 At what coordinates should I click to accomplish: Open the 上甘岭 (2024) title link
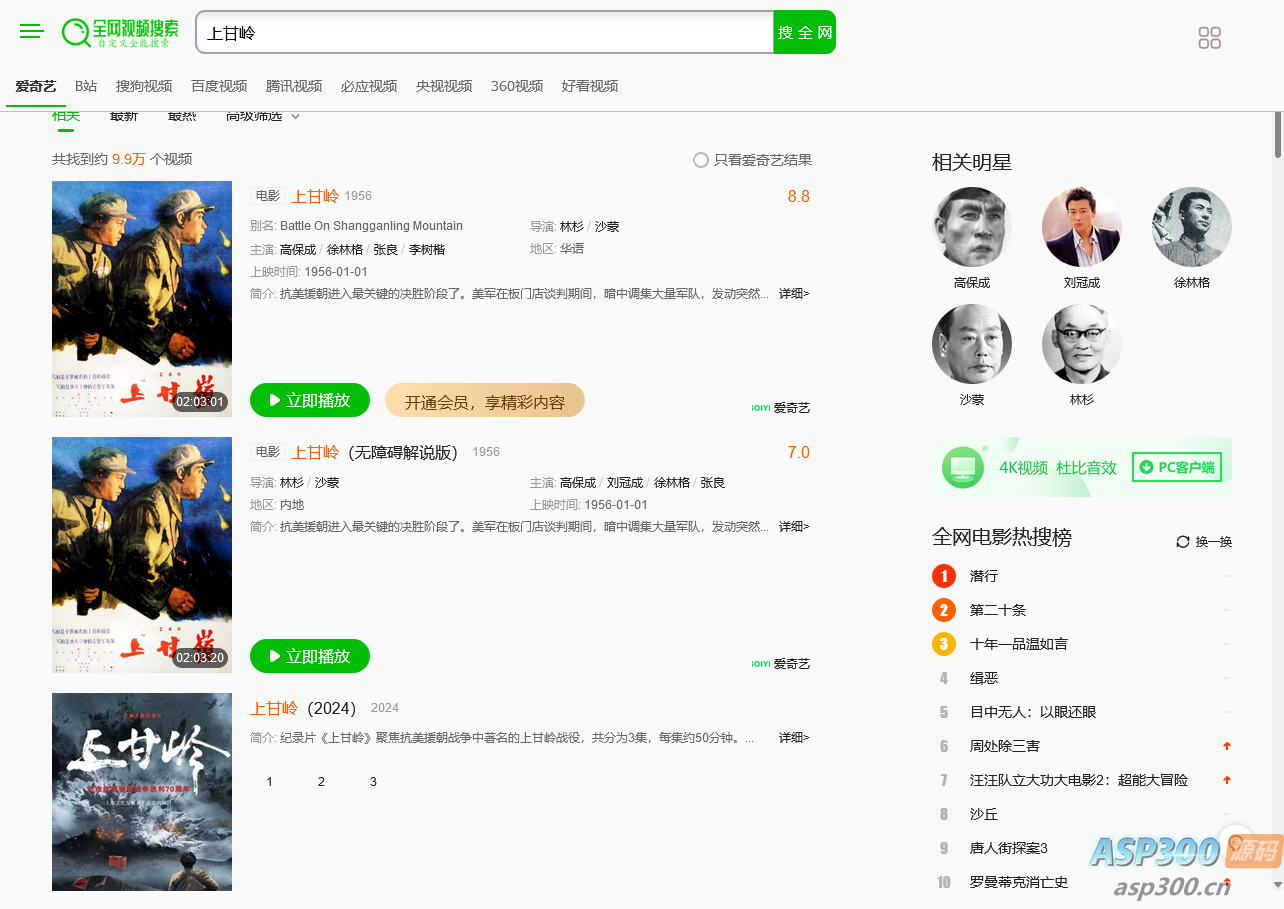coord(303,708)
